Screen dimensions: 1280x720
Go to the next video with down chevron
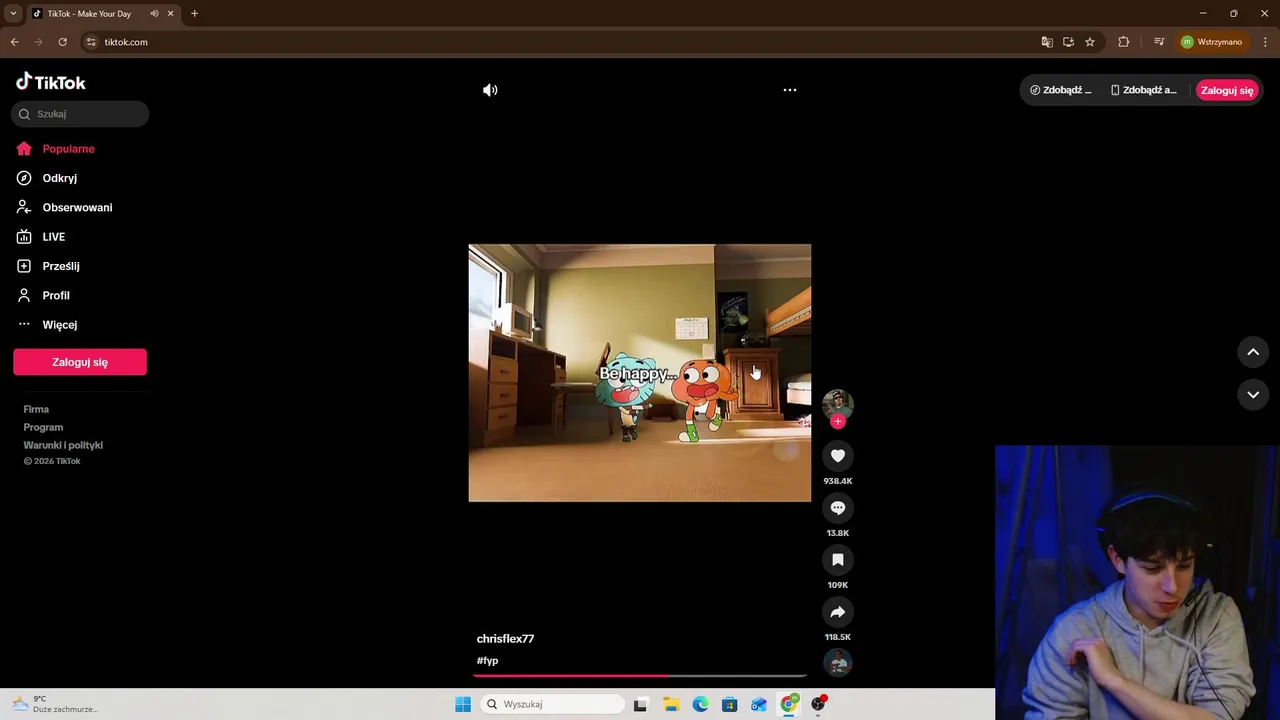tap(1253, 395)
